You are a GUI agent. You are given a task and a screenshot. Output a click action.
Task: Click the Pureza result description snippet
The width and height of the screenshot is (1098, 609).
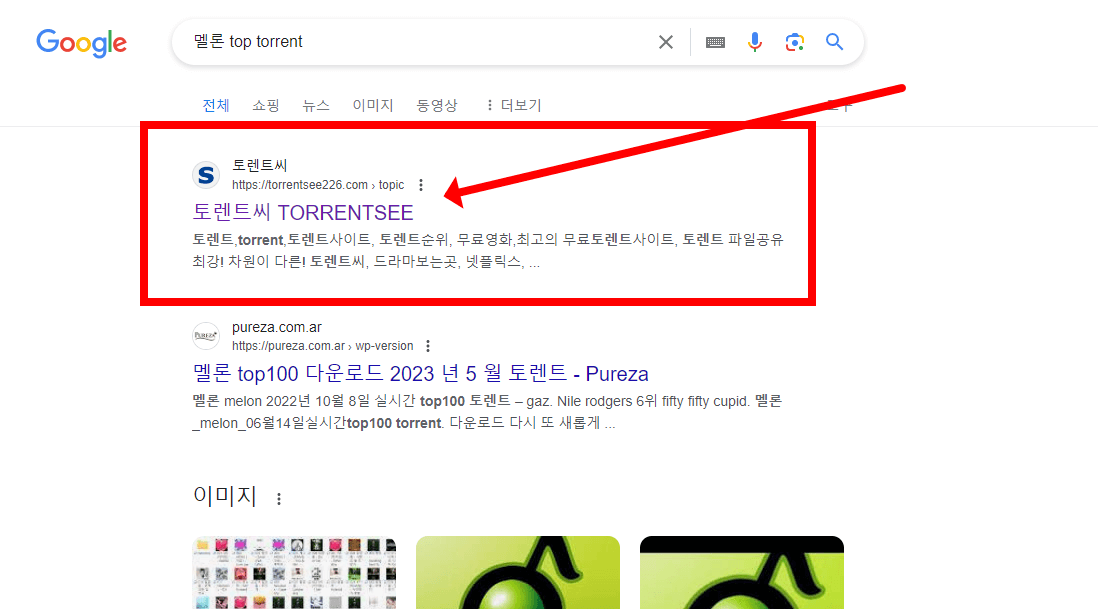[487, 412]
